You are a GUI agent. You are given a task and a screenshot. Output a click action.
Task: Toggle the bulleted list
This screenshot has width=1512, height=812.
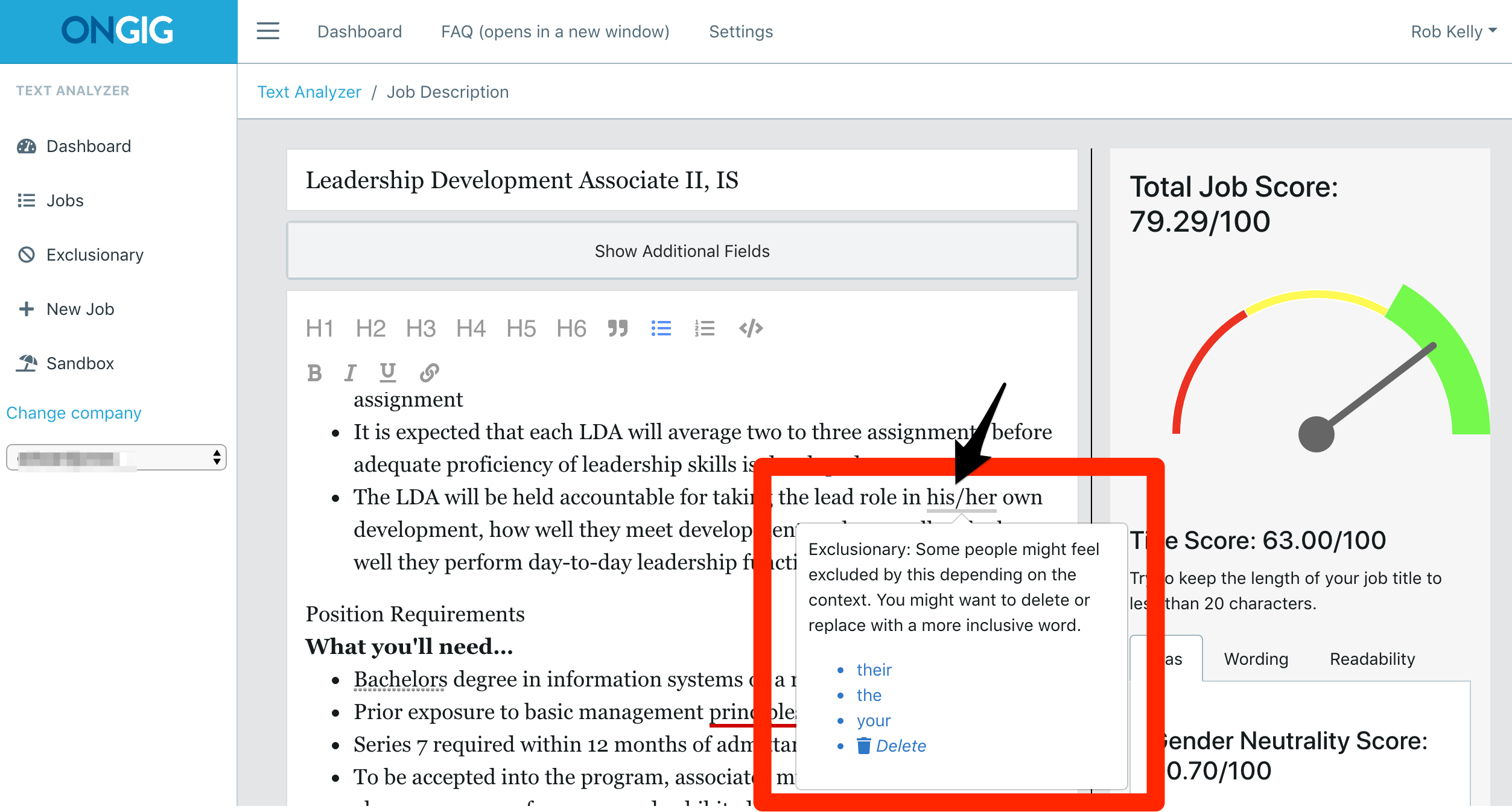661,328
